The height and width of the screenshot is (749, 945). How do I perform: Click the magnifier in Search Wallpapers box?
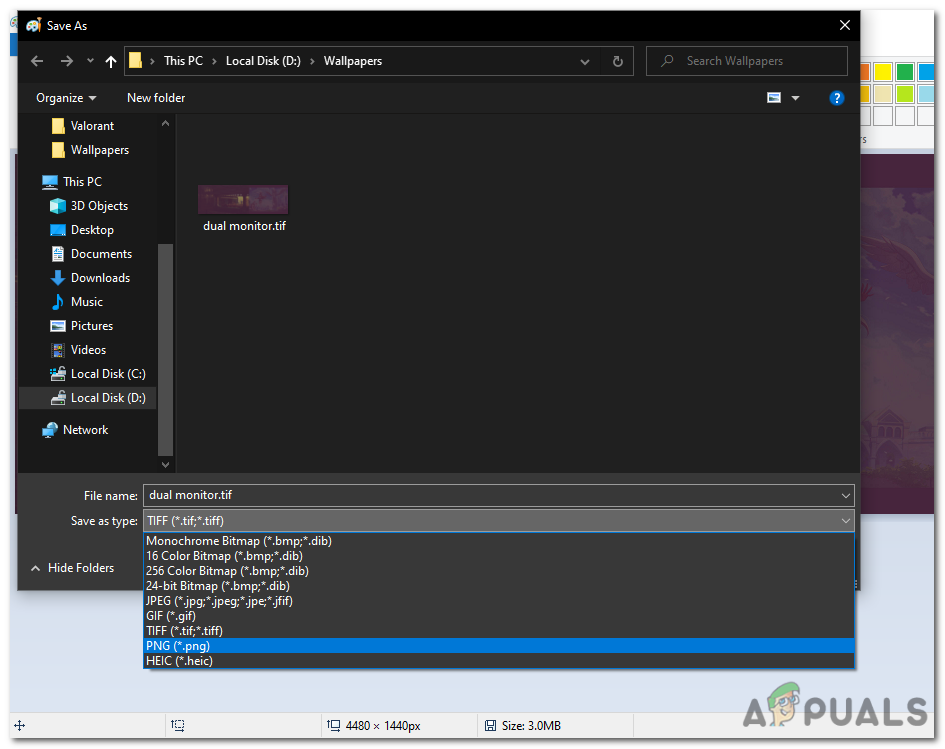(666, 61)
